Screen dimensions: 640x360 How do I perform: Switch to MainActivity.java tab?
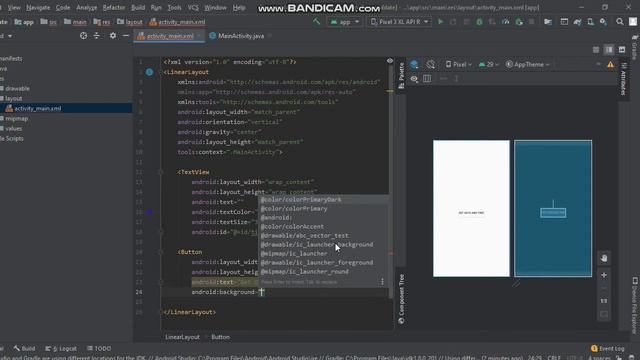(241, 36)
